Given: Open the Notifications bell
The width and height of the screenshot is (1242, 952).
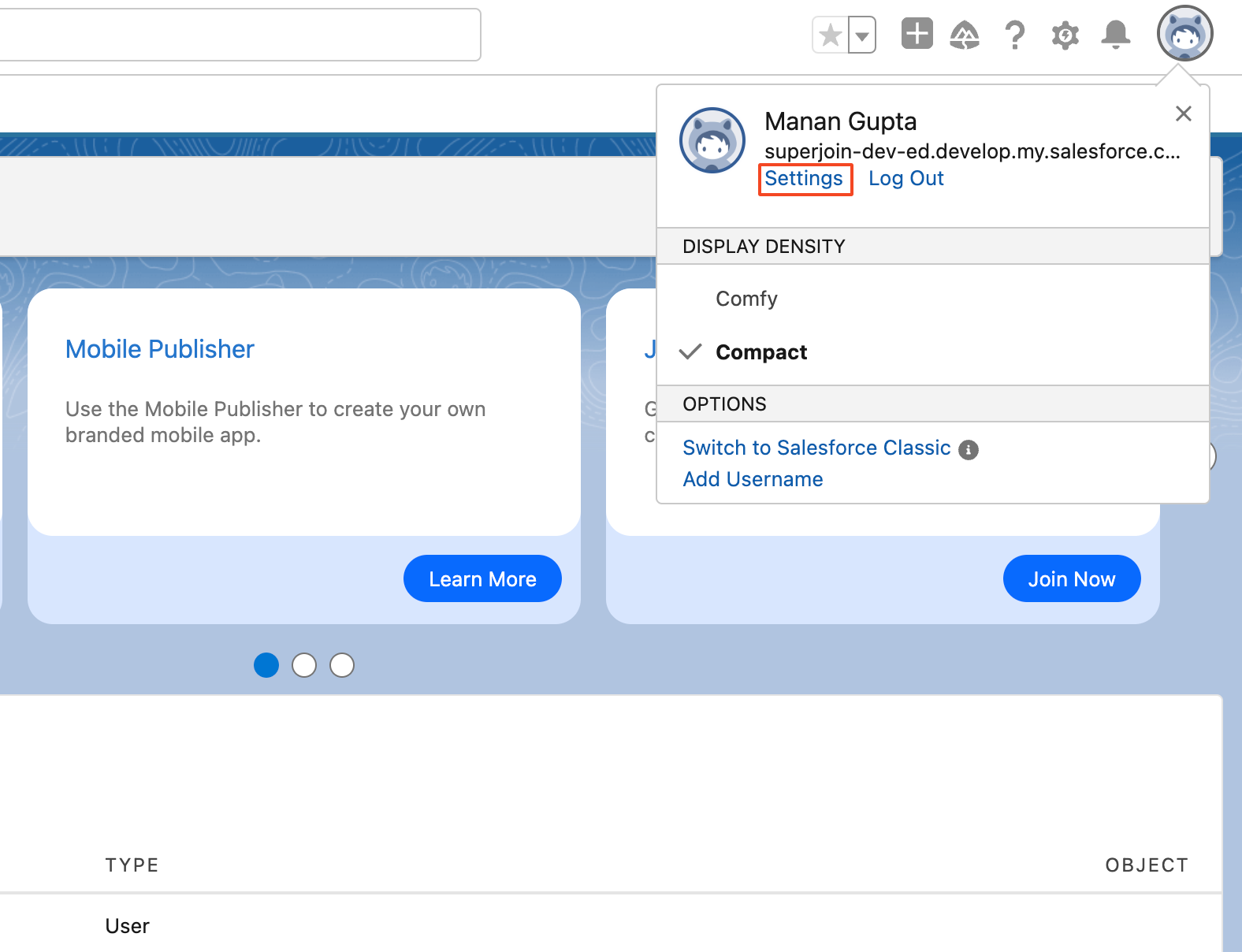Looking at the screenshot, I should (x=1116, y=35).
